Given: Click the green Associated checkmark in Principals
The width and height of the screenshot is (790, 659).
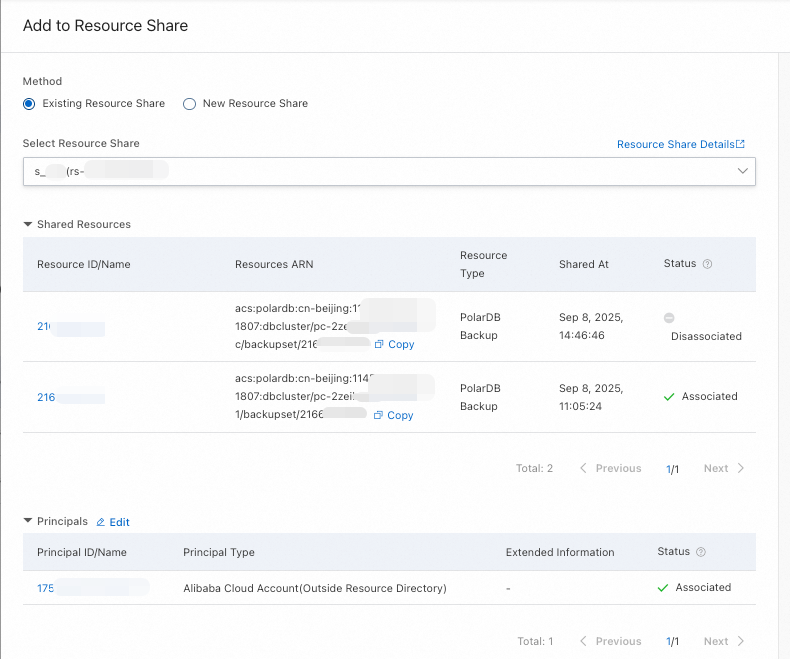Looking at the screenshot, I should point(663,588).
